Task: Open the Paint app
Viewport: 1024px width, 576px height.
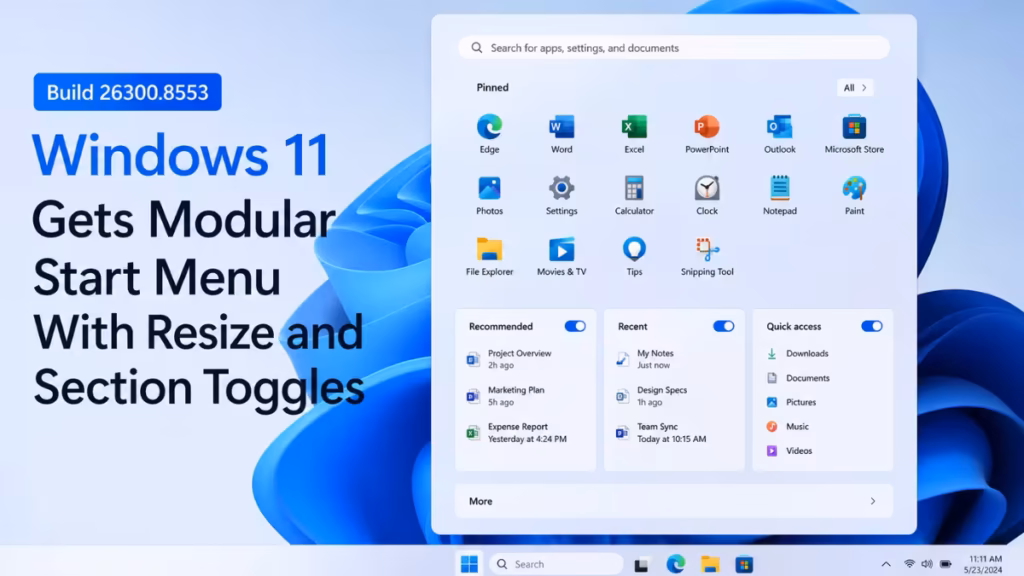Action: [854, 195]
